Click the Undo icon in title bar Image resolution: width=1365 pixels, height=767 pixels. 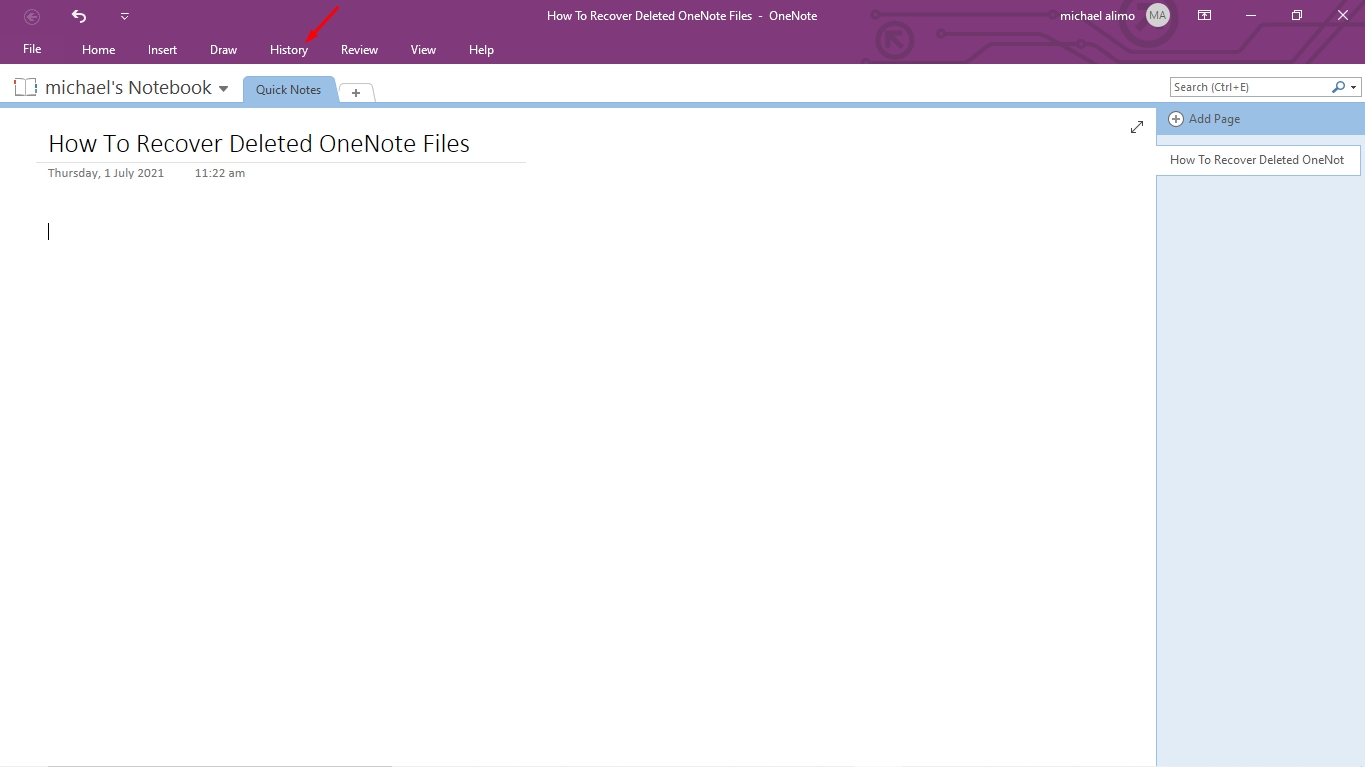(x=79, y=16)
